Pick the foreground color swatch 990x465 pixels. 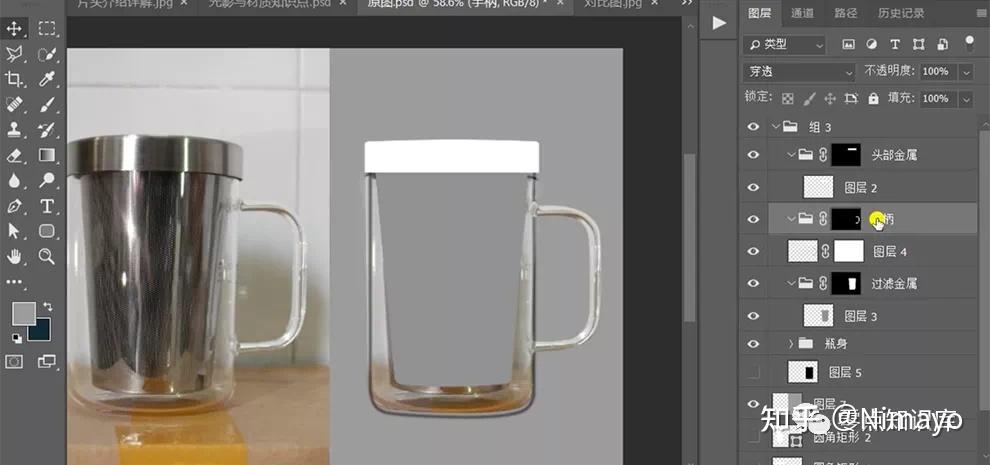(23, 313)
